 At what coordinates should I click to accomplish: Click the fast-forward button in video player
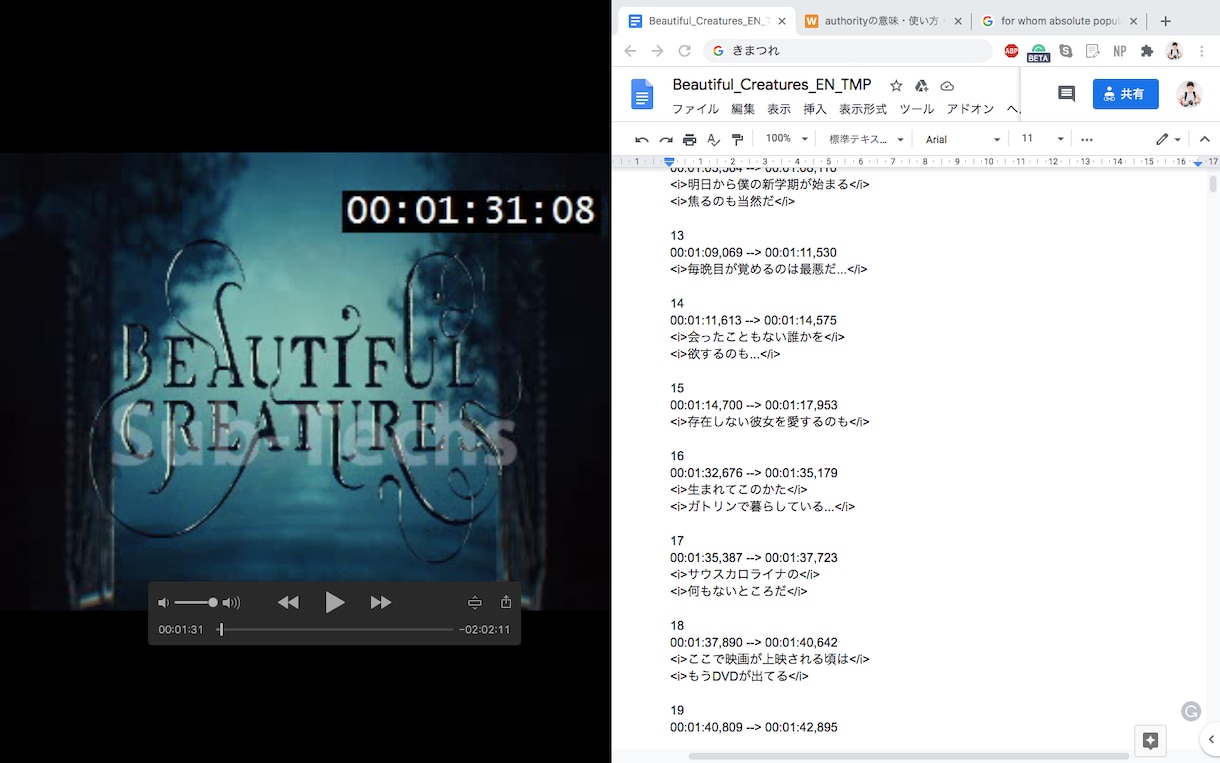point(381,602)
